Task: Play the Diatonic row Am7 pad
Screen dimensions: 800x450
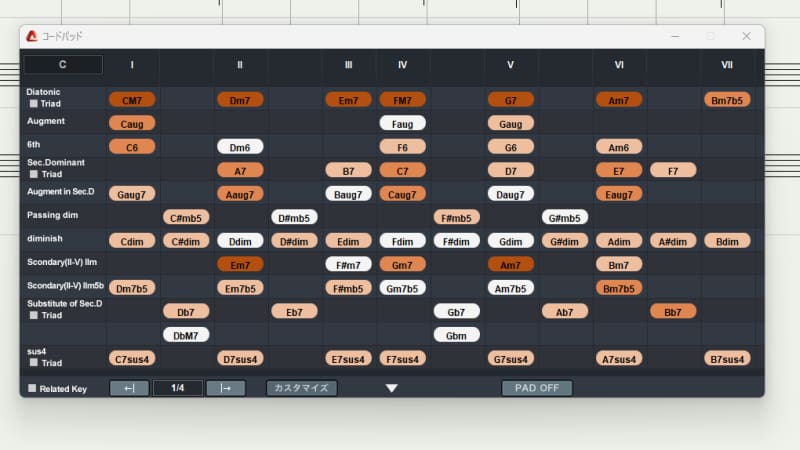Action: coord(618,100)
